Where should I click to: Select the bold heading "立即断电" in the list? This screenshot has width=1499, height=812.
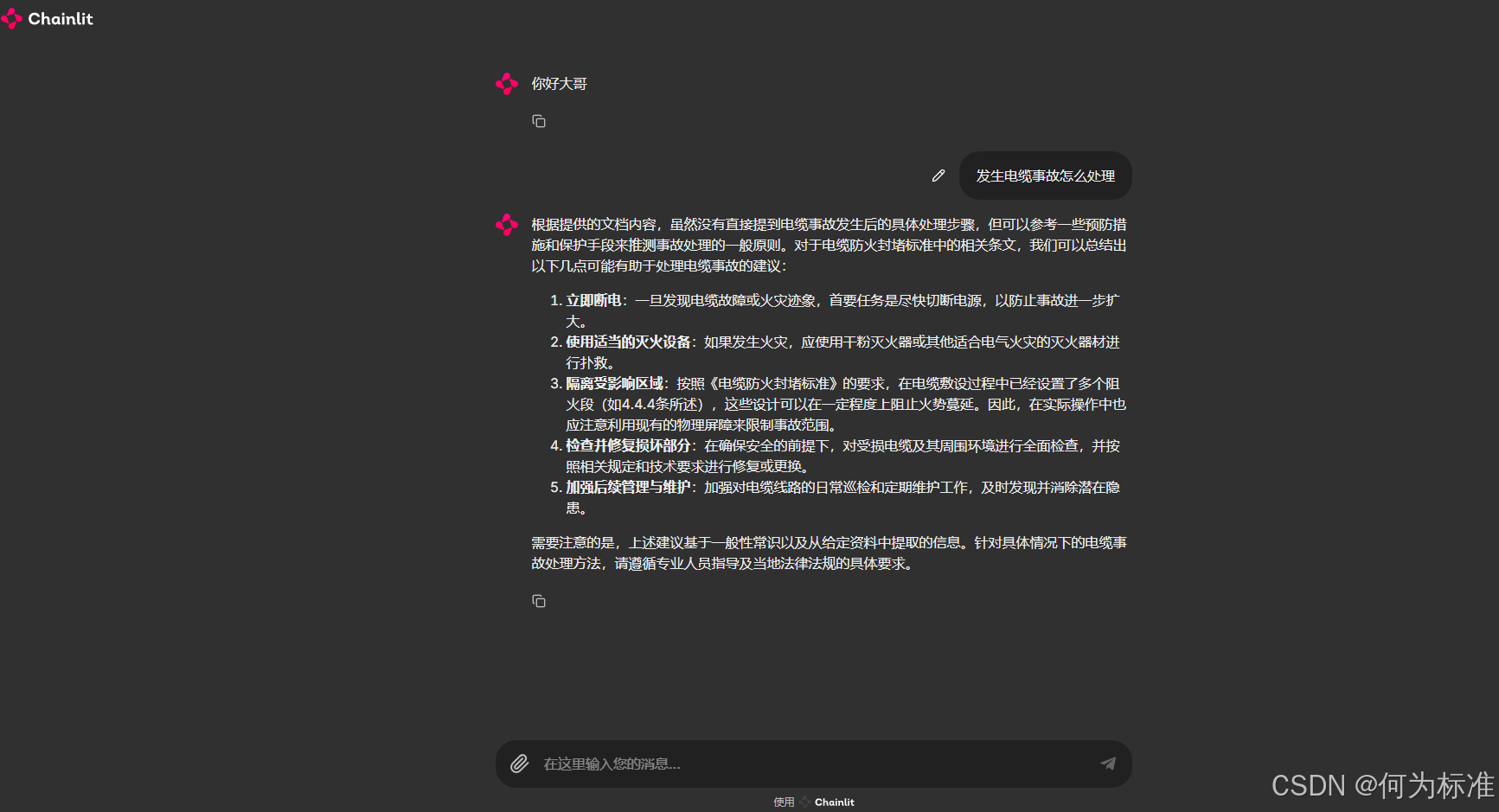[x=596, y=300]
